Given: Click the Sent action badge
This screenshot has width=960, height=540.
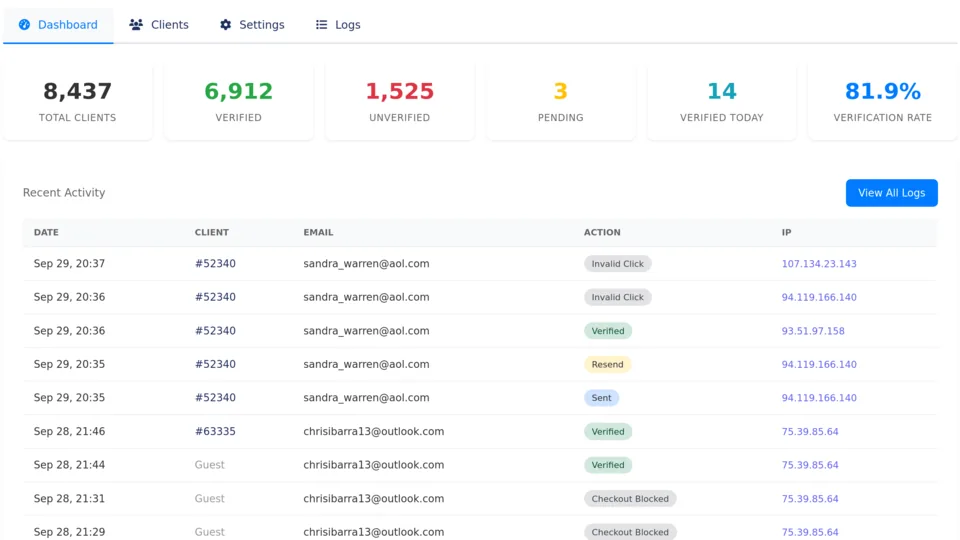Looking at the screenshot, I should click(601, 398).
